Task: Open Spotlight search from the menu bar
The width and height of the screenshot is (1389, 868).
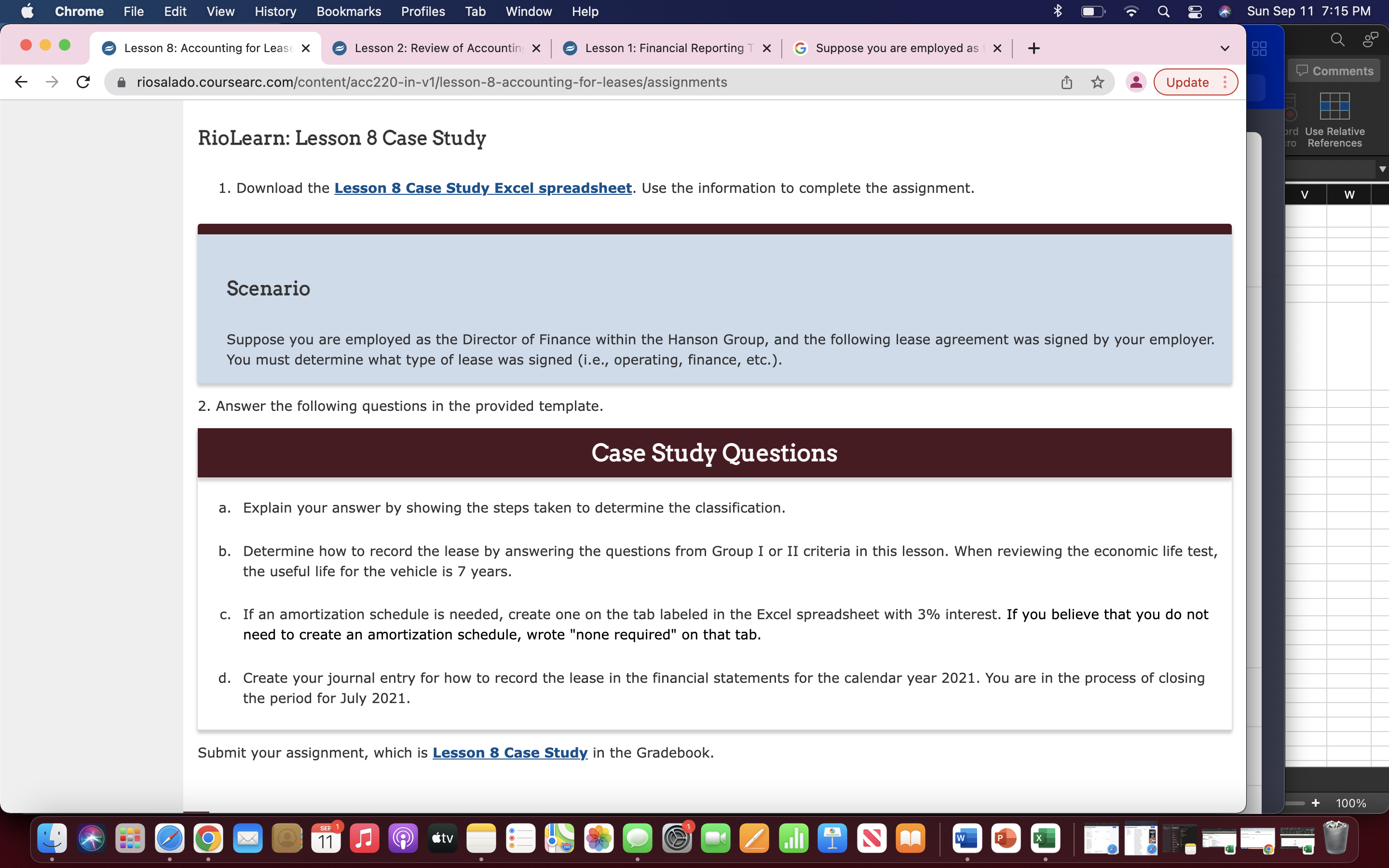Action: (1164, 11)
